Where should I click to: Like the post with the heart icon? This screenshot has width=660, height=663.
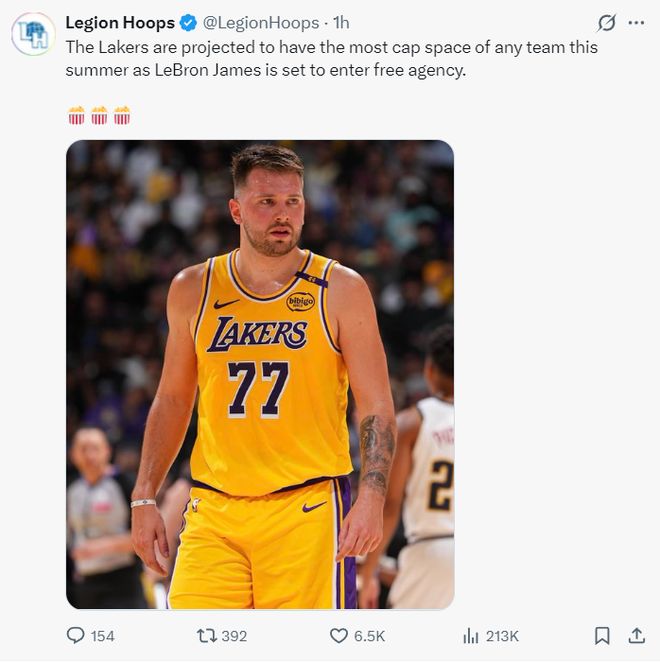point(338,636)
